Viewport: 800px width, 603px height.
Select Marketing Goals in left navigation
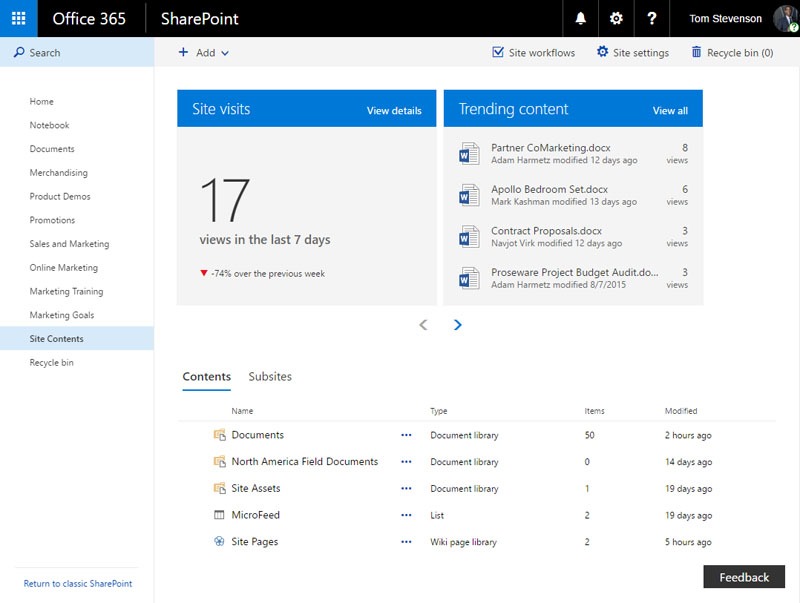[62, 315]
